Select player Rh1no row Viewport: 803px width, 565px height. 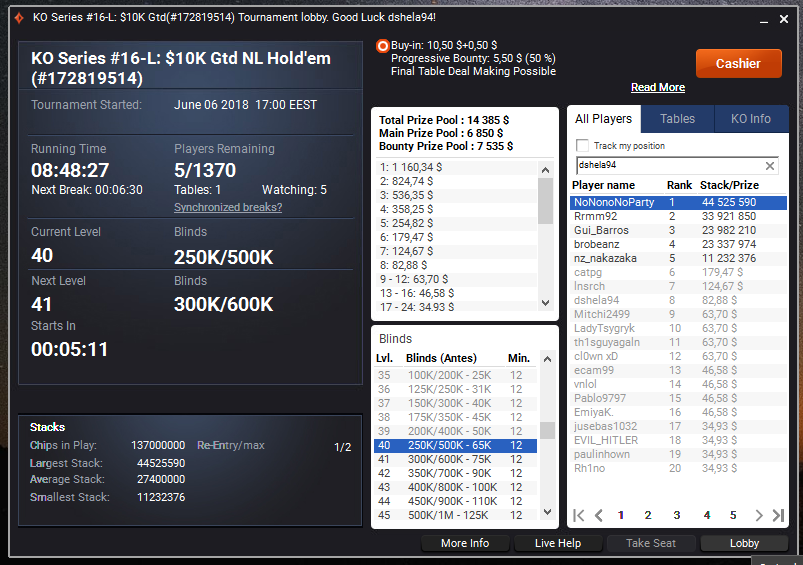point(678,468)
